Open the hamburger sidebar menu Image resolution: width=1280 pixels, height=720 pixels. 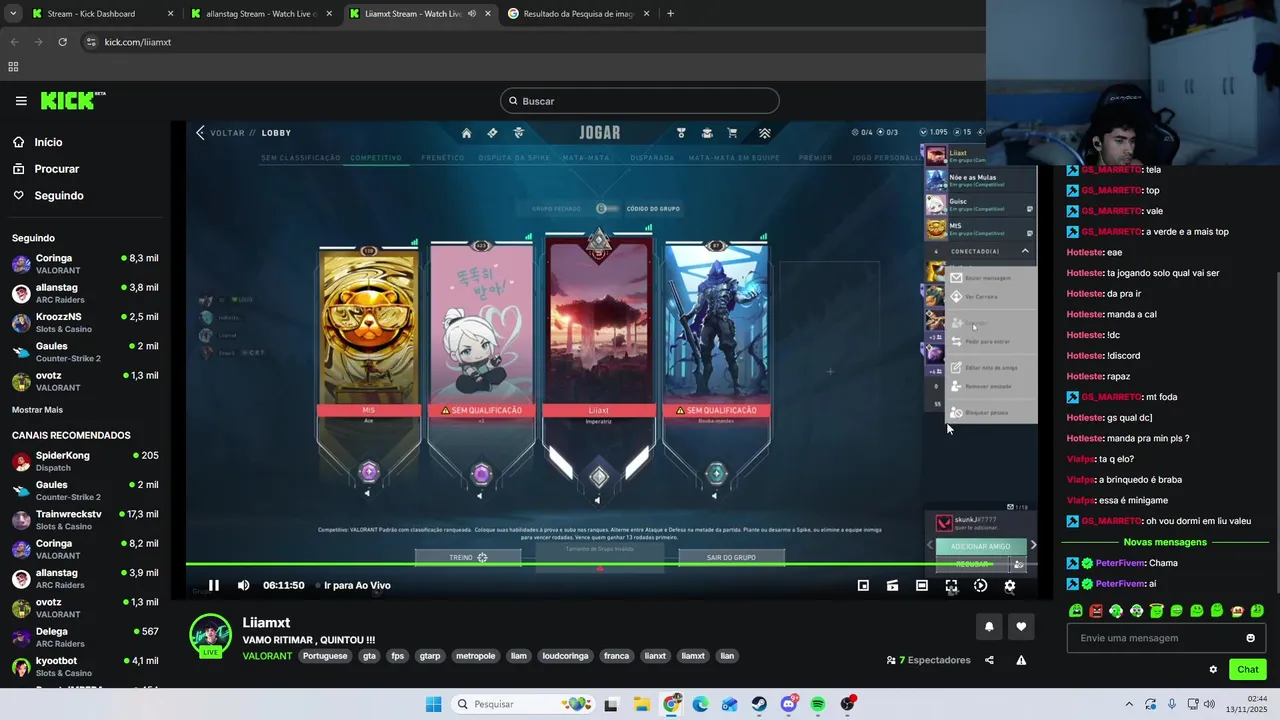pyautogui.click(x=21, y=101)
